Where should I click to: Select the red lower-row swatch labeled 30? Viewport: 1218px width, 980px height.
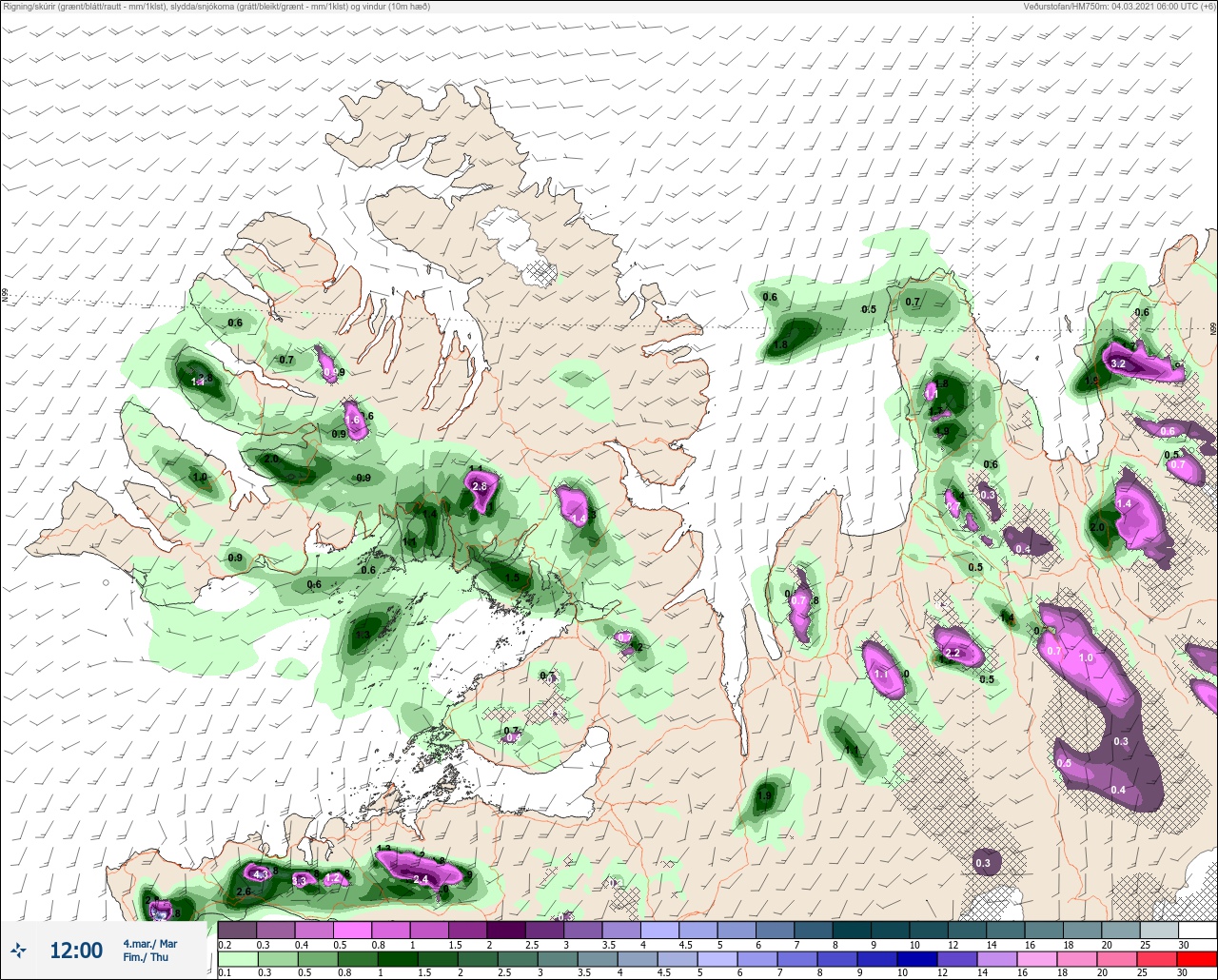1197,959
